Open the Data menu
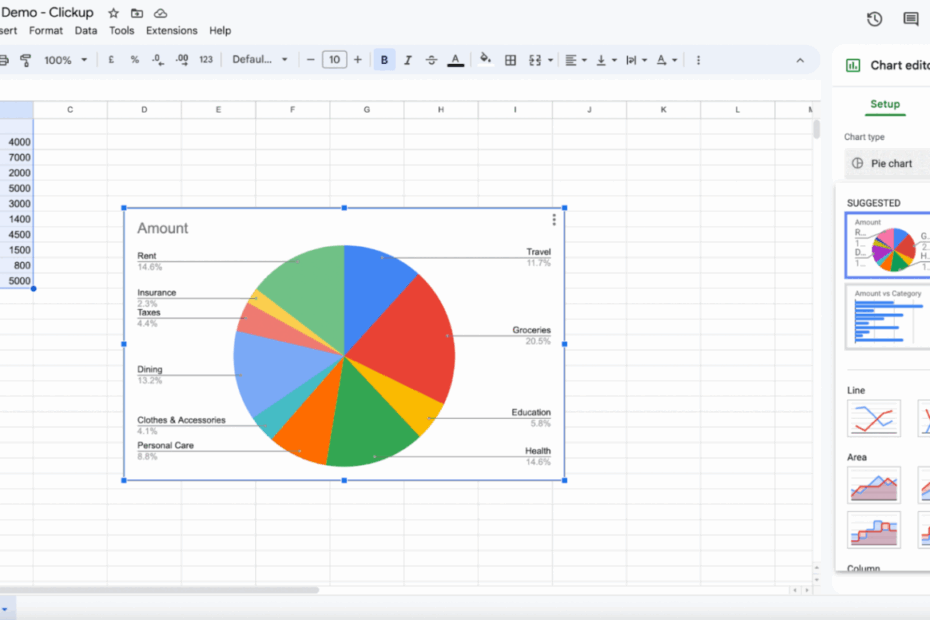 pyautogui.click(x=86, y=30)
